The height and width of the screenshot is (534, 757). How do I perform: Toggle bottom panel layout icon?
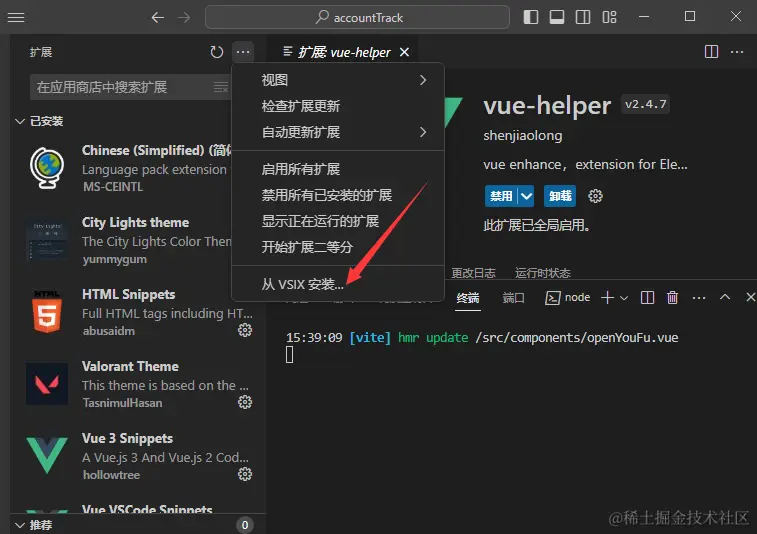click(557, 17)
